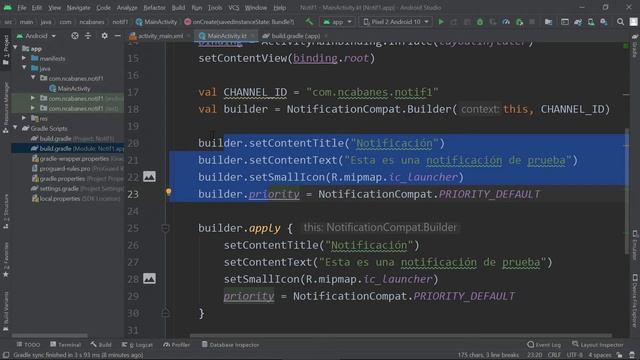Open the profiler gauge icon in toolbar
640x360 pixels.
506,22
